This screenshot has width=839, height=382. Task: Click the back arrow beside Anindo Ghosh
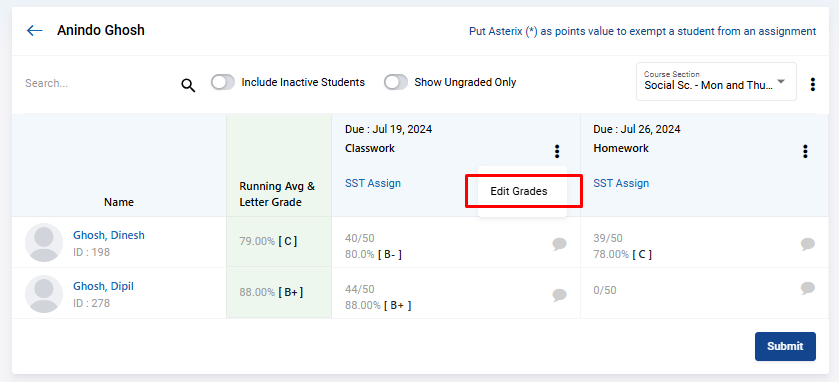[x=35, y=30]
